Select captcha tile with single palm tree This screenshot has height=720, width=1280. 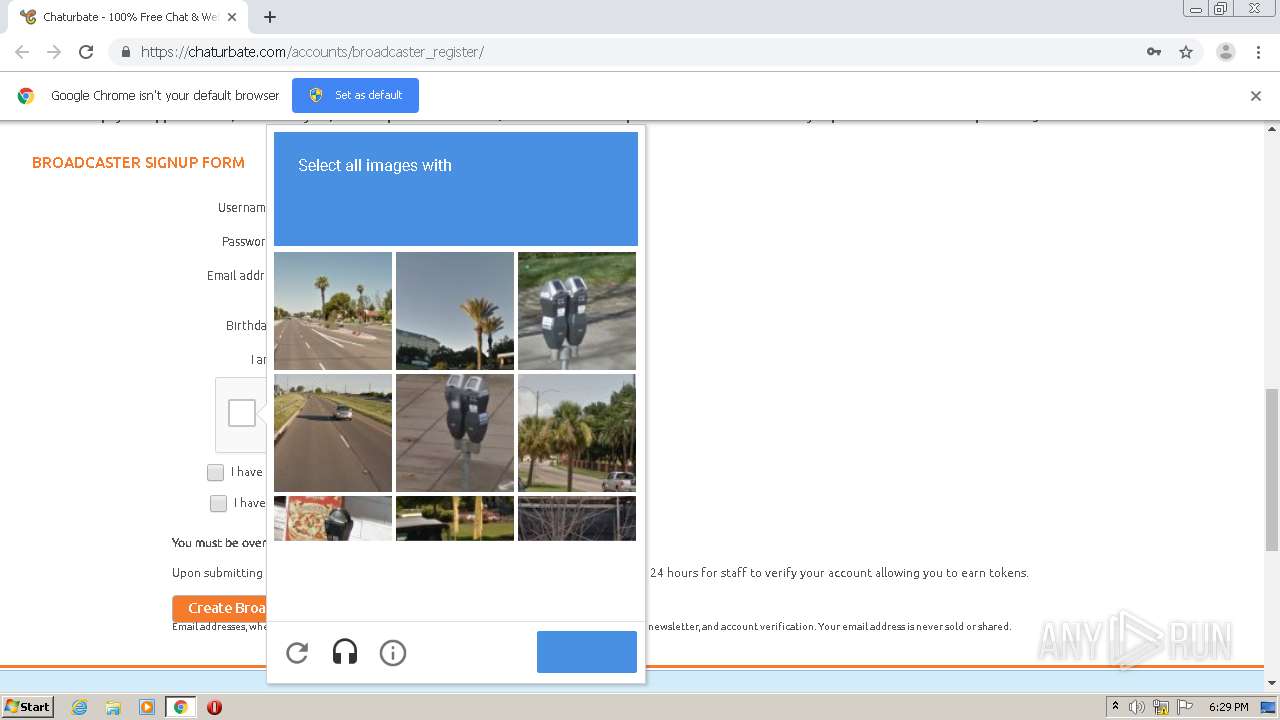pyautogui.click(x=455, y=311)
